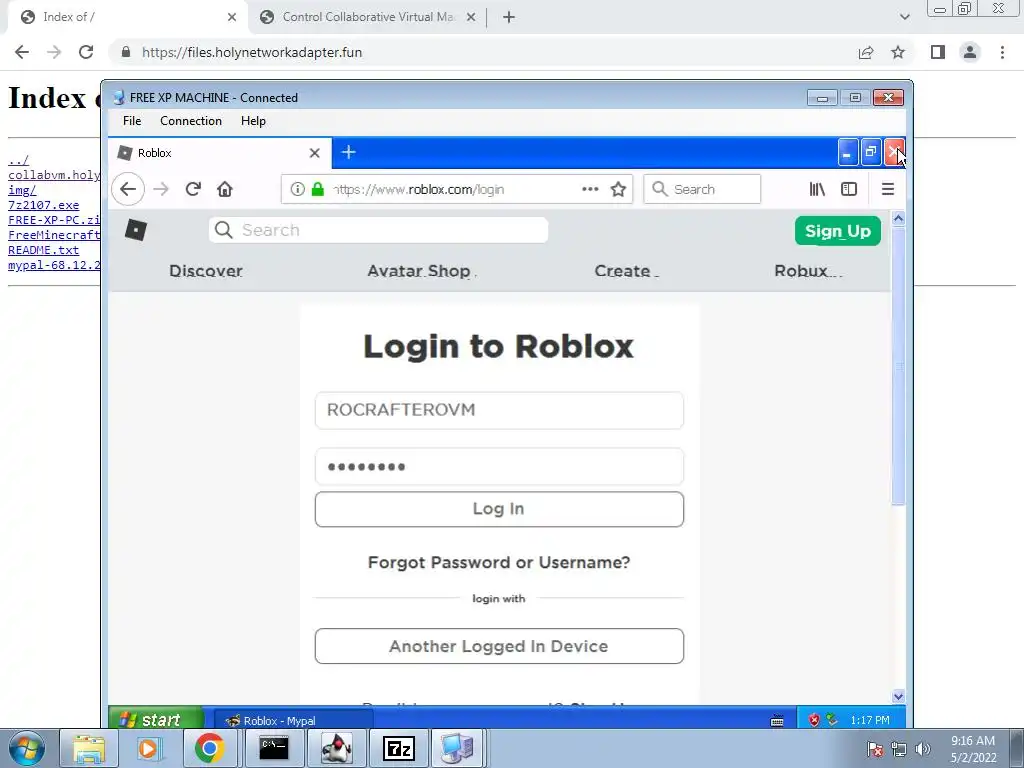Open Chrome tab search chevron
The height and width of the screenshot is (768, 1024).
[904, 17]
